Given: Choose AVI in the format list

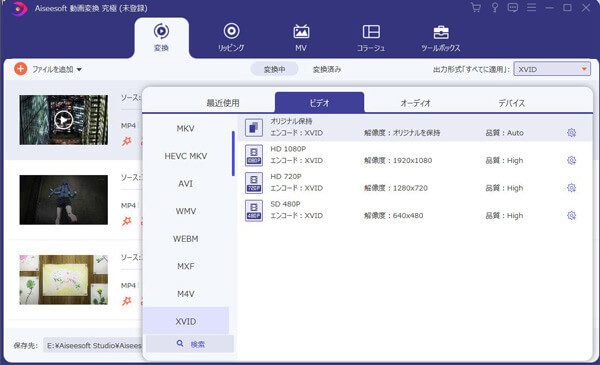Looking at the screenshot, I should point(186,184).
